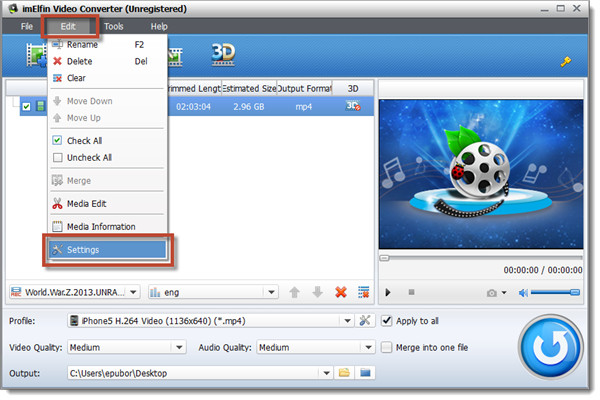Image resolution: width=600 pixels, height=400 pixels.
Task: Open output folder blue icon
Action: 365,373
